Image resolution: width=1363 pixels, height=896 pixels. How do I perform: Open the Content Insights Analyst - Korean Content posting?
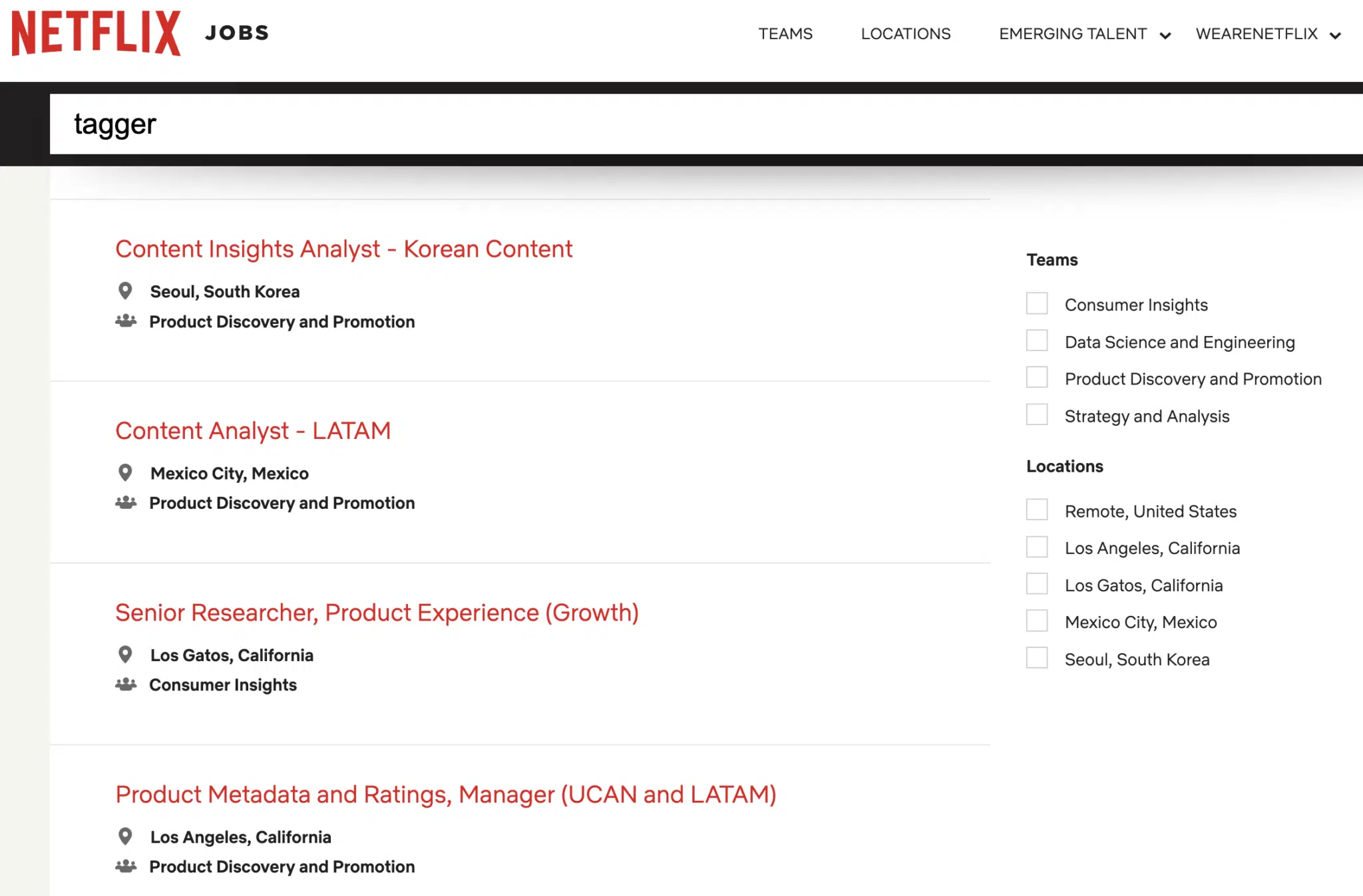tap(343, 249)
